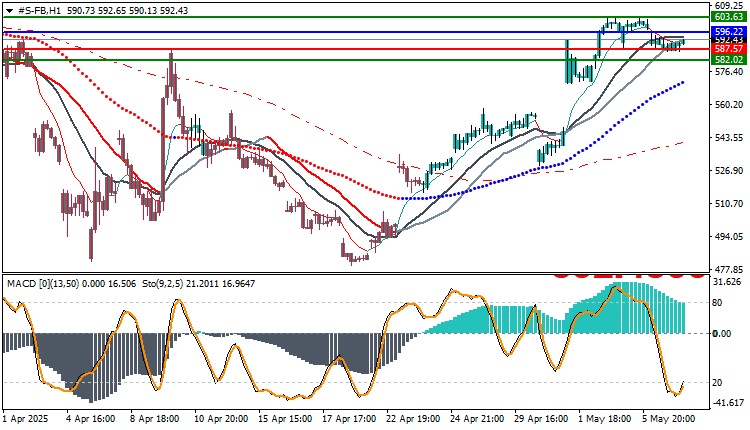Click the 20 level on stochastic scale
The width and height of the screenshot is (750, 430).
(x=717, y=383)
